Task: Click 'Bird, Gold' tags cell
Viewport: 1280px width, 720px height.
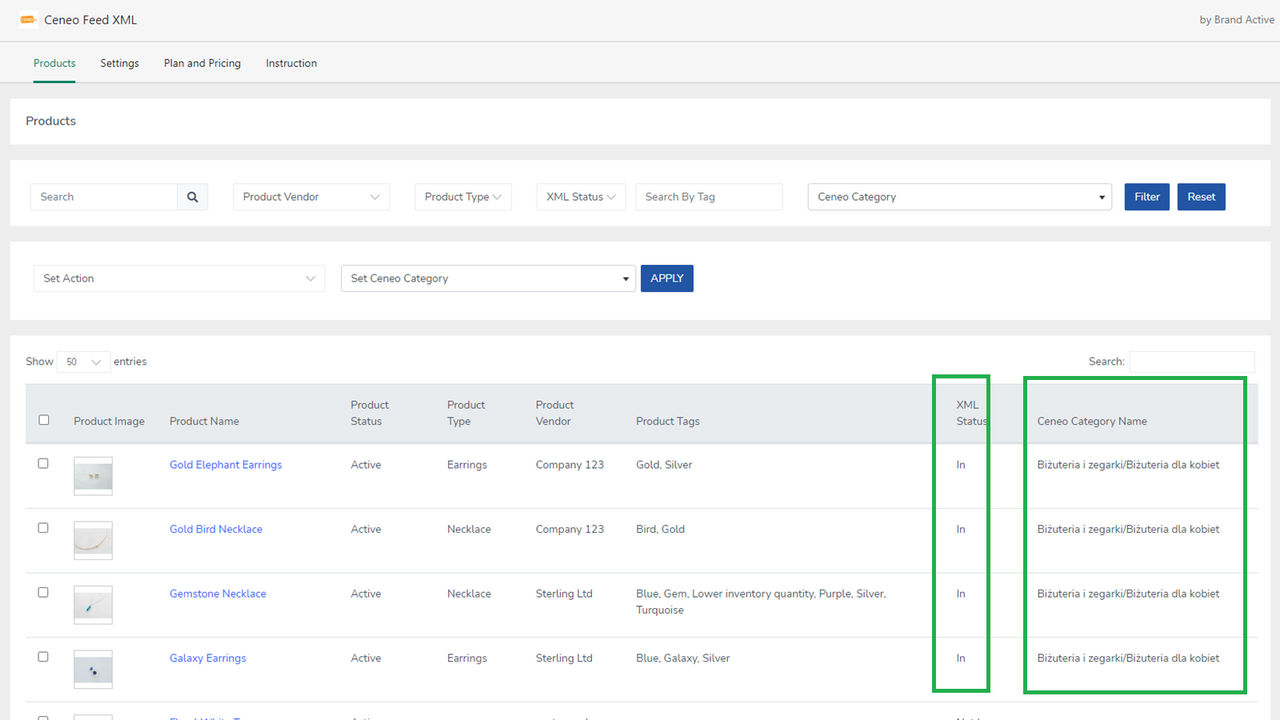Action: click(x=660, y=529)
